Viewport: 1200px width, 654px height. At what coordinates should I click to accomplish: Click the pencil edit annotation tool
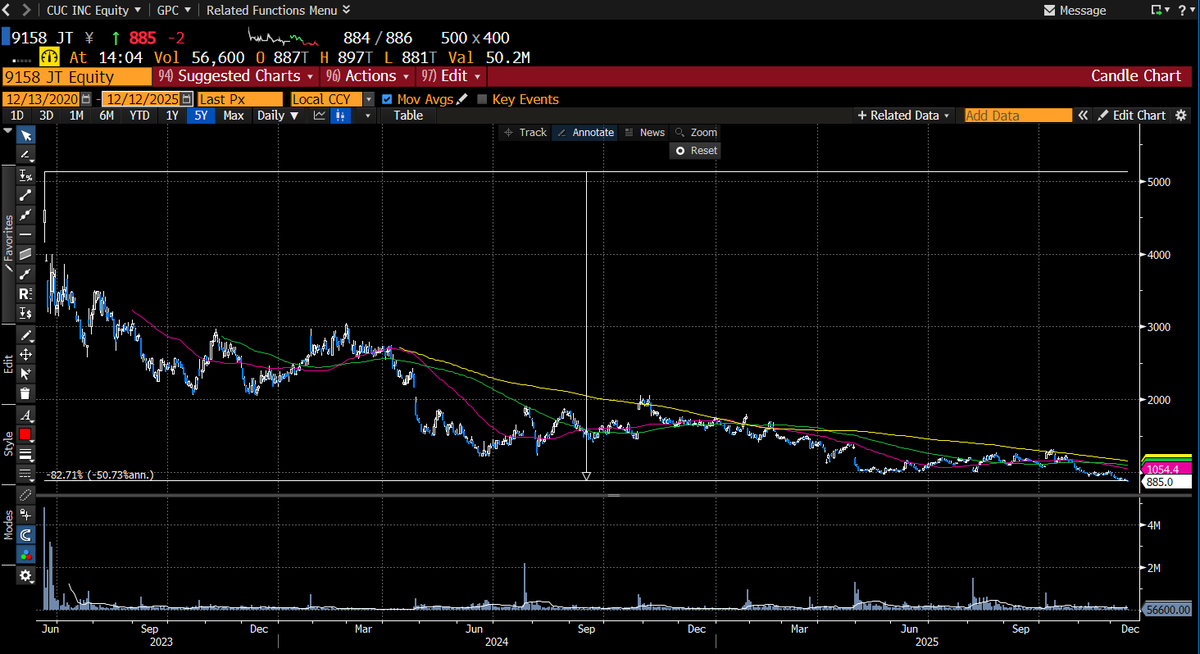[x=25, y=334]
